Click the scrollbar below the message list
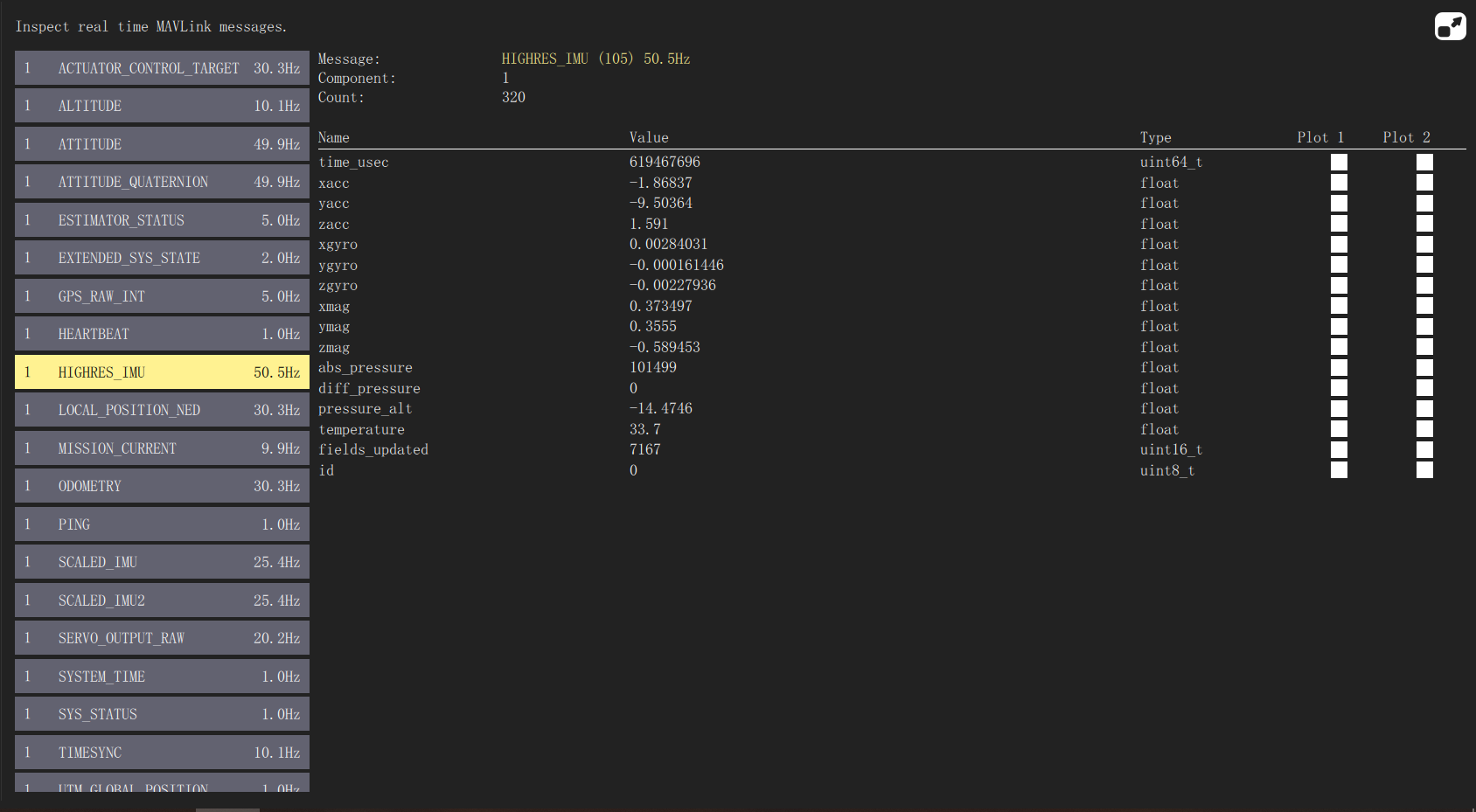This screenshot has height=812, width=1476. [227, 809]
